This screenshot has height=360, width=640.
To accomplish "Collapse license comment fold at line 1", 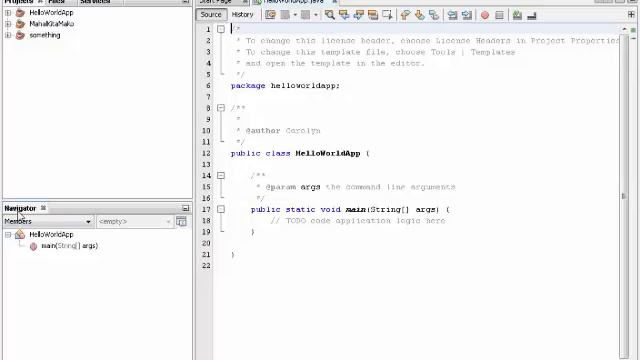I will coord(221,29).
